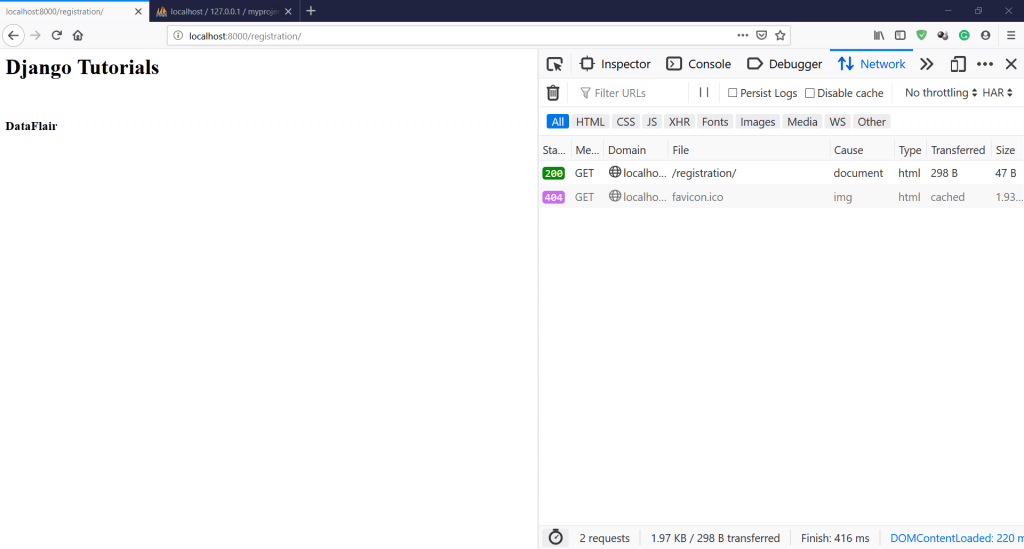1024x549 pixels.
Task: Show site information icon in address bar
Action: pyautogui.click(x=178, y=36)
